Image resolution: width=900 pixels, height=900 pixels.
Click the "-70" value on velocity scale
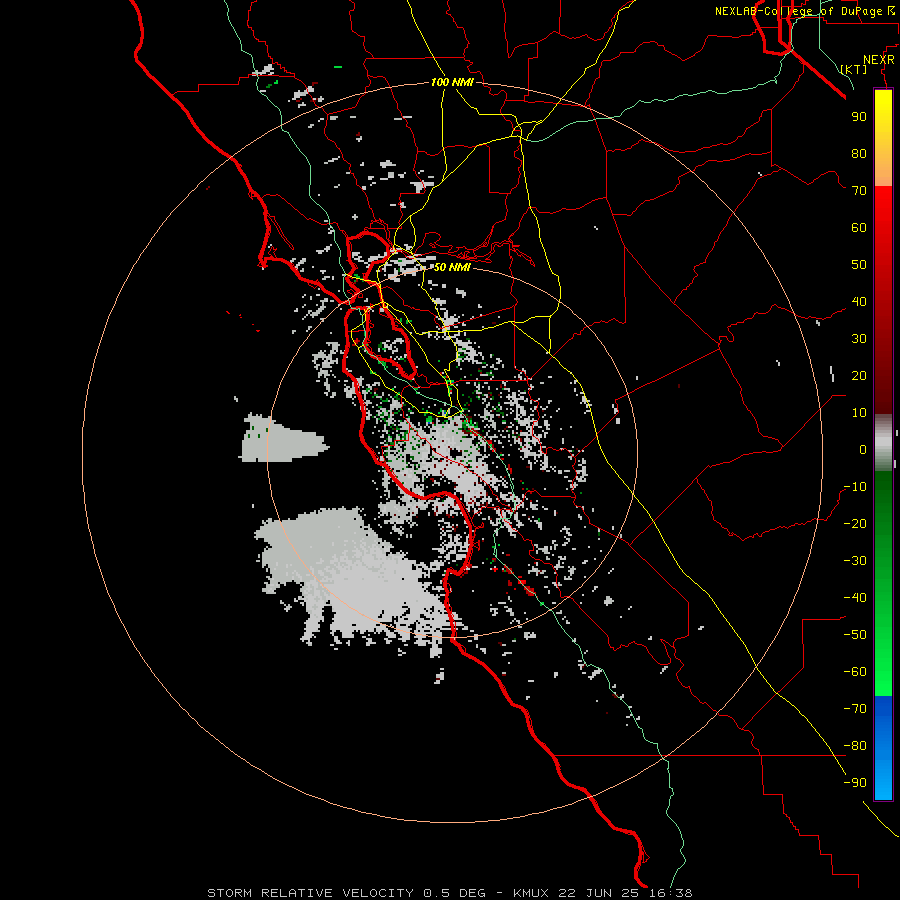[x=855, y=709]
